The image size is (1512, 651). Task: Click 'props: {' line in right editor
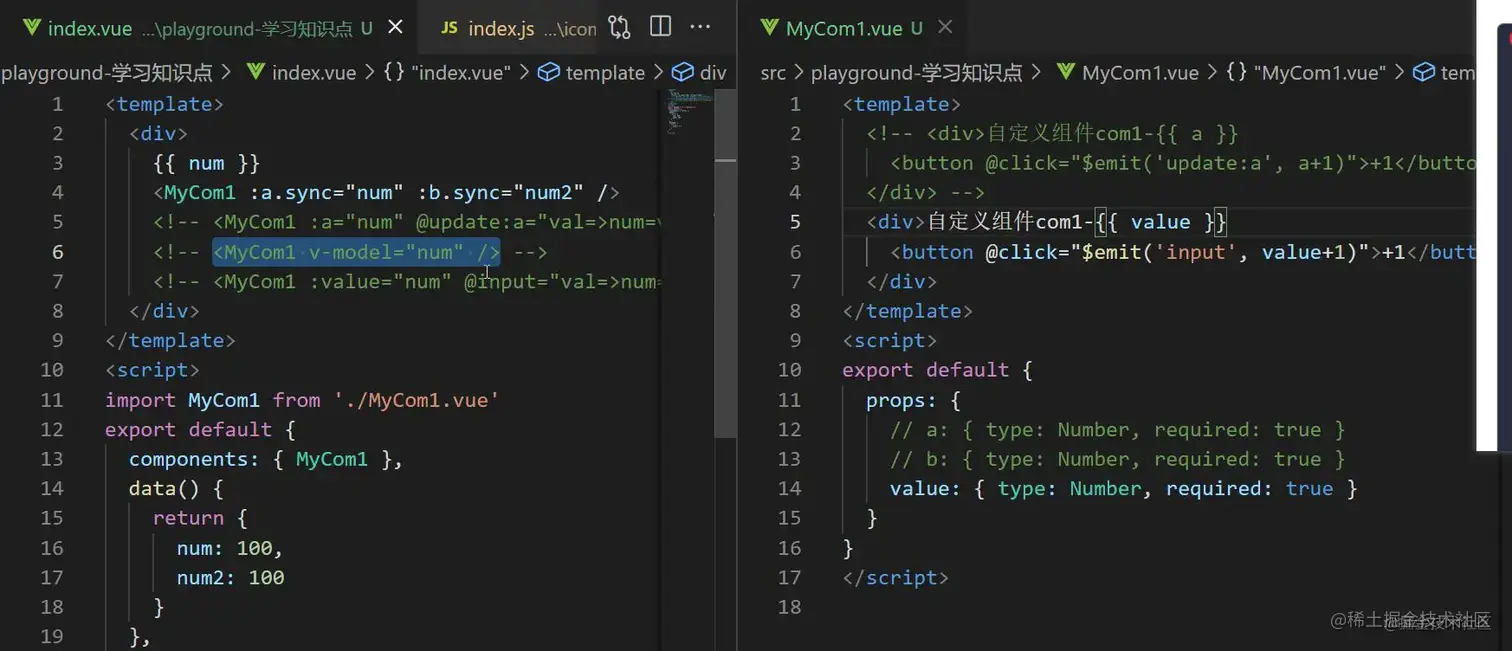(x=913, y=400)
